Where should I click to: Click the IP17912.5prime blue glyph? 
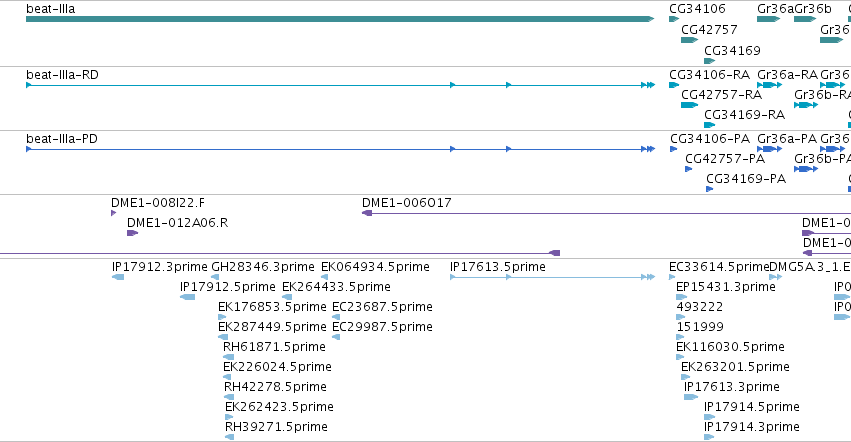coord(187,297)
